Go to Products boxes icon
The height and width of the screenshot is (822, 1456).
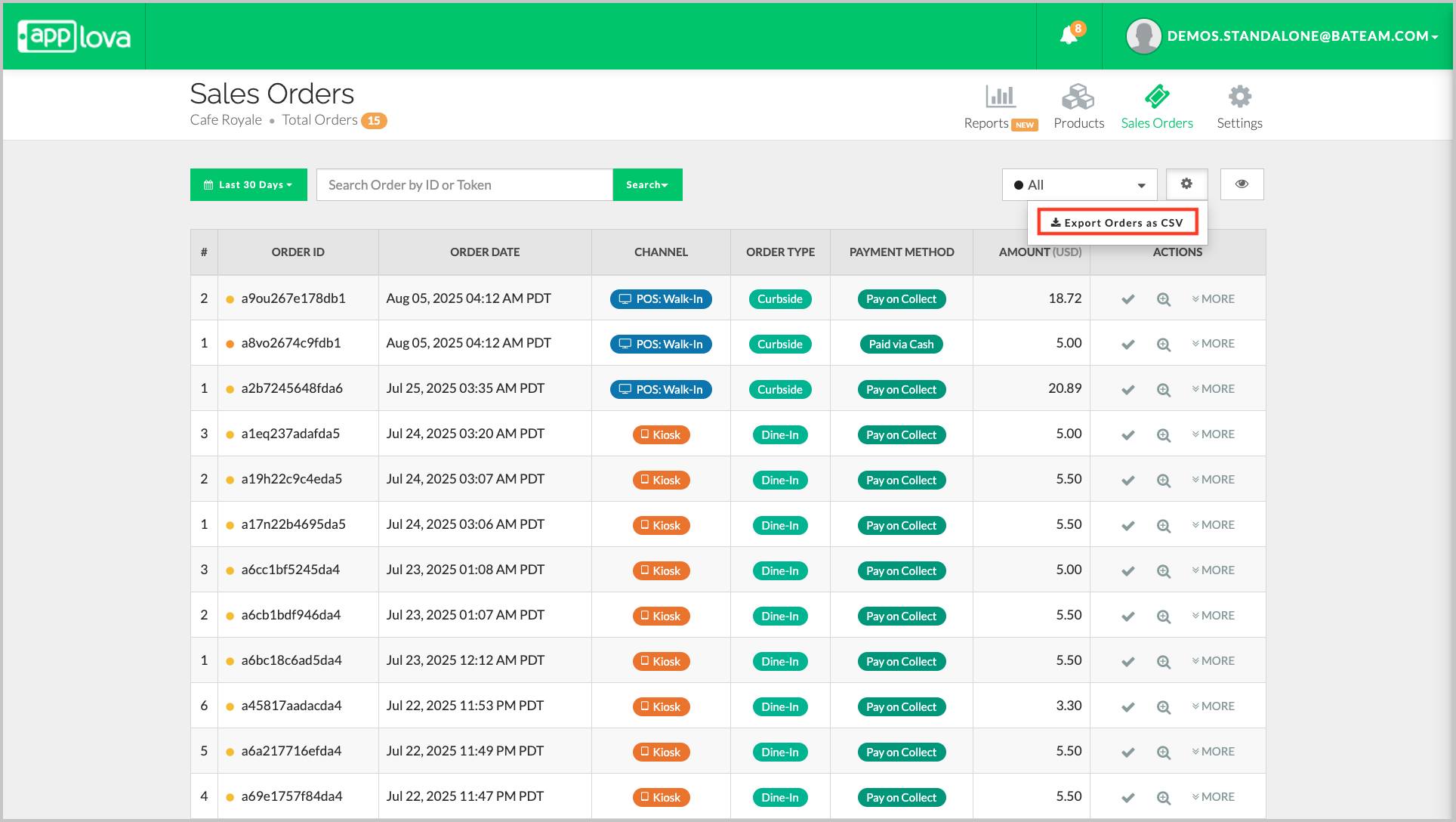(1078, 97)
